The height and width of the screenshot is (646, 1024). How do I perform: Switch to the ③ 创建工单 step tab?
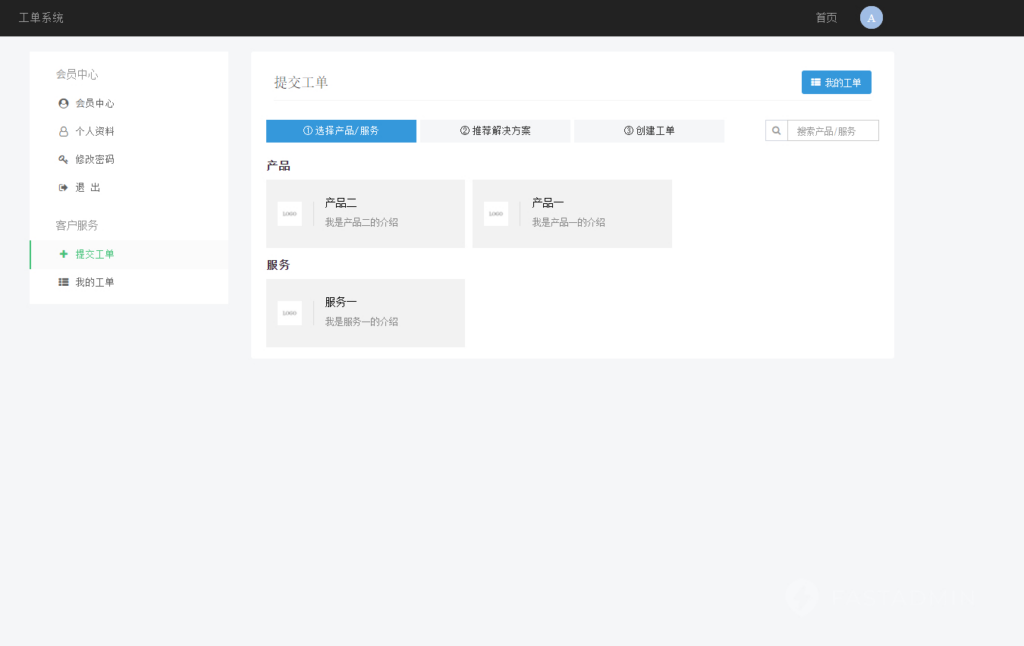pyautogui.click(x=649, y=131)
